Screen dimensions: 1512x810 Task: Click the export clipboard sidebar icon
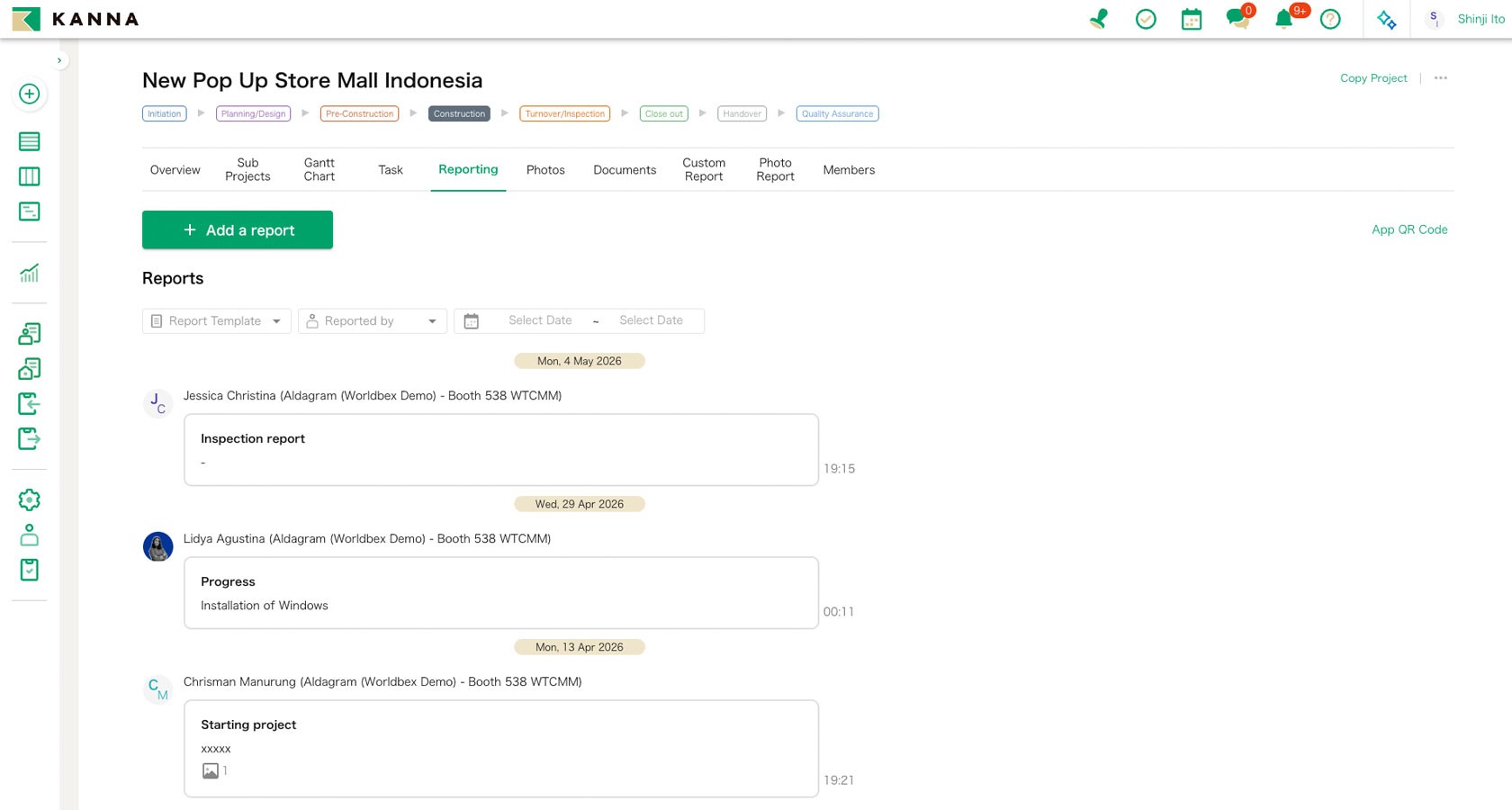tap(30, 439)
